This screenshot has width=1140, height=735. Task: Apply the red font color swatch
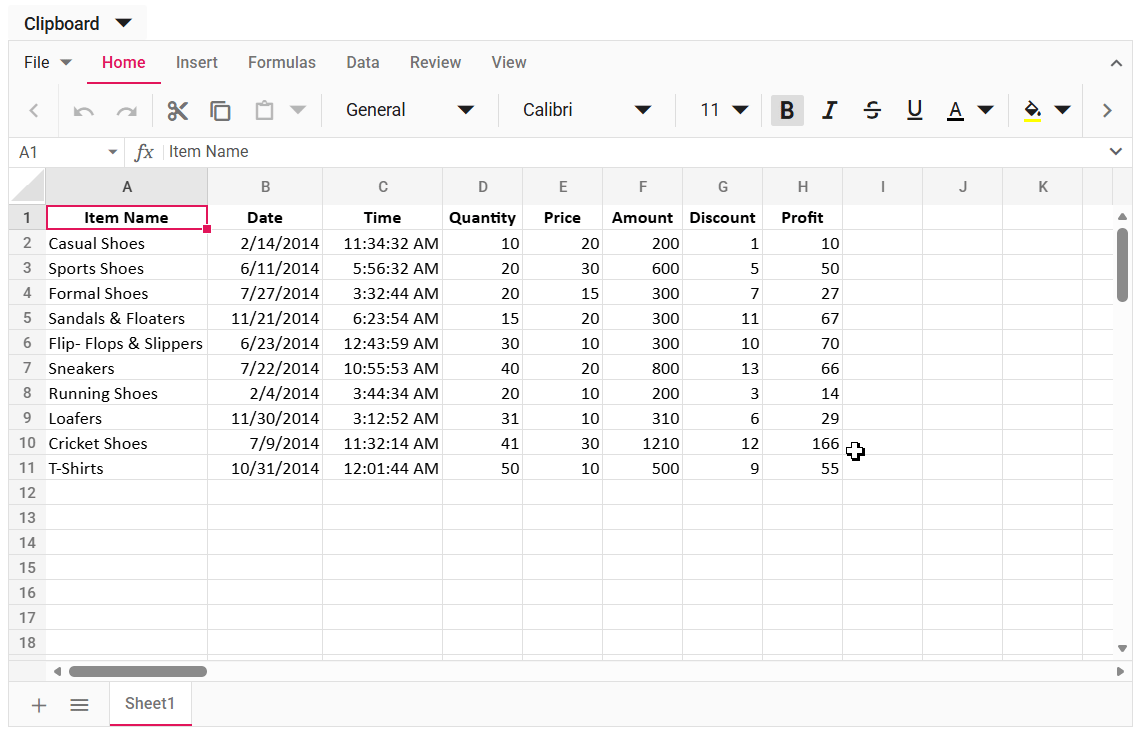click(x=955, y=110)
